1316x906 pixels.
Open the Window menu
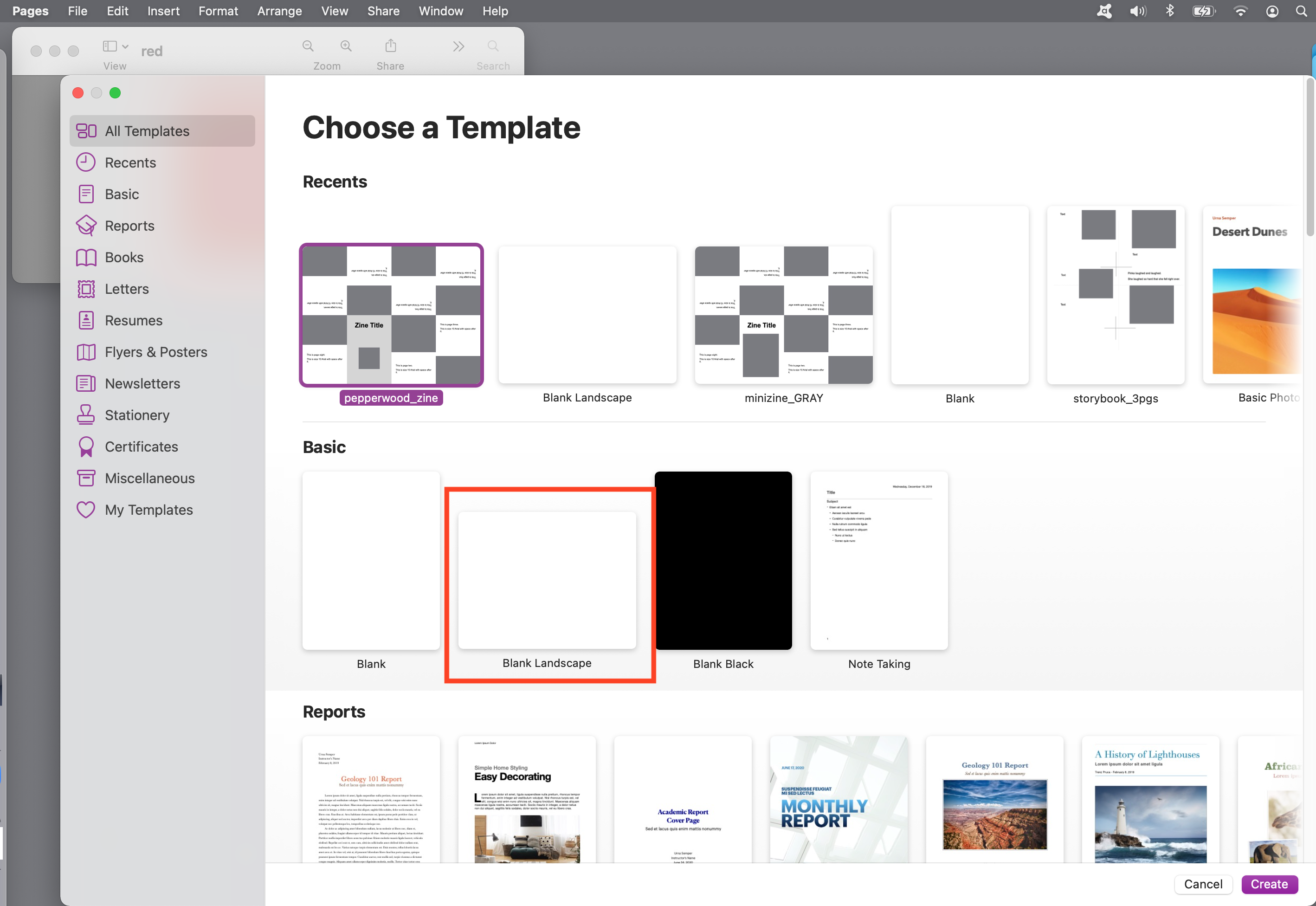[x=441, y=11]
